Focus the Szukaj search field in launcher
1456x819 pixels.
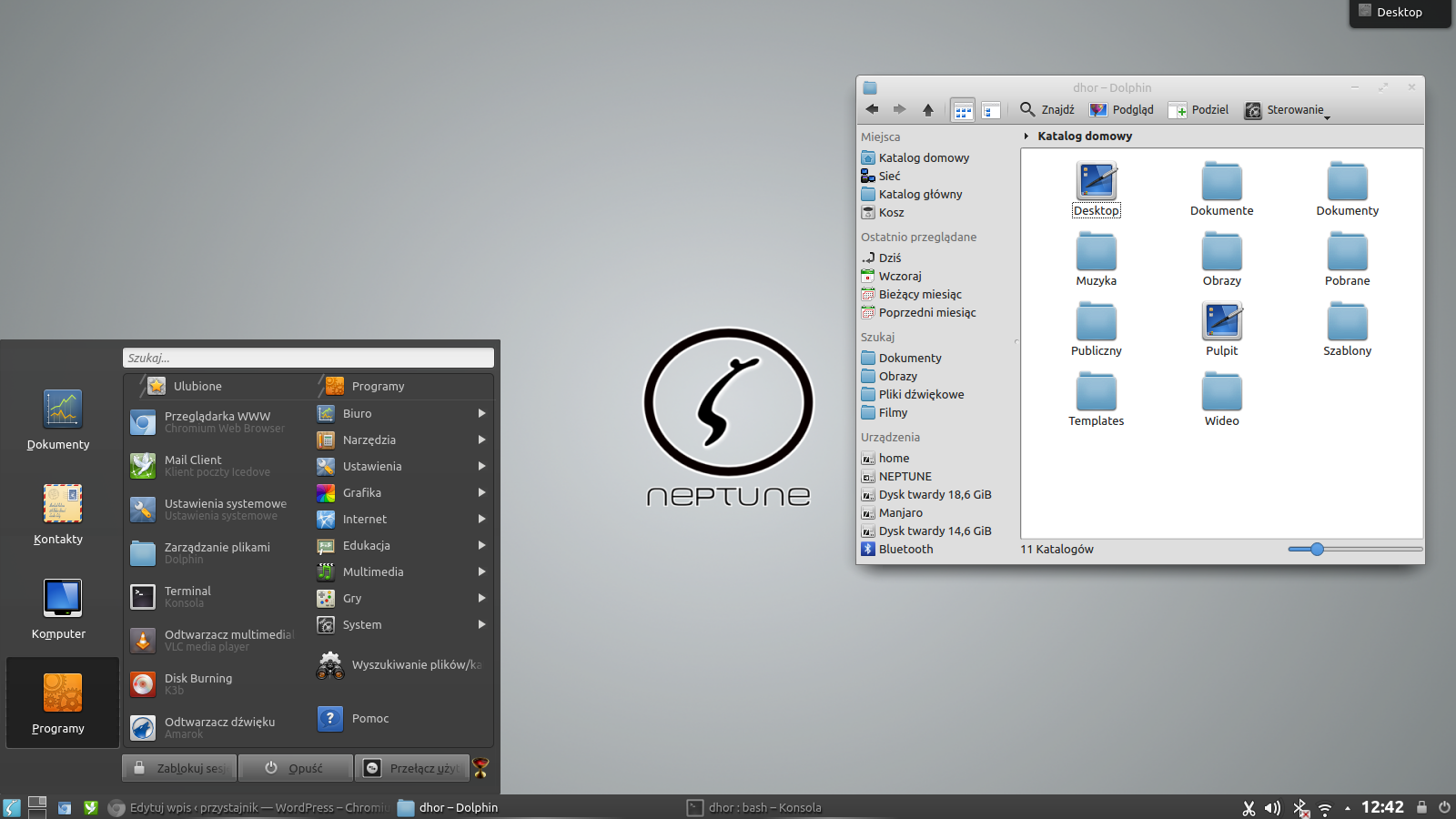click(x=308, y=358)
